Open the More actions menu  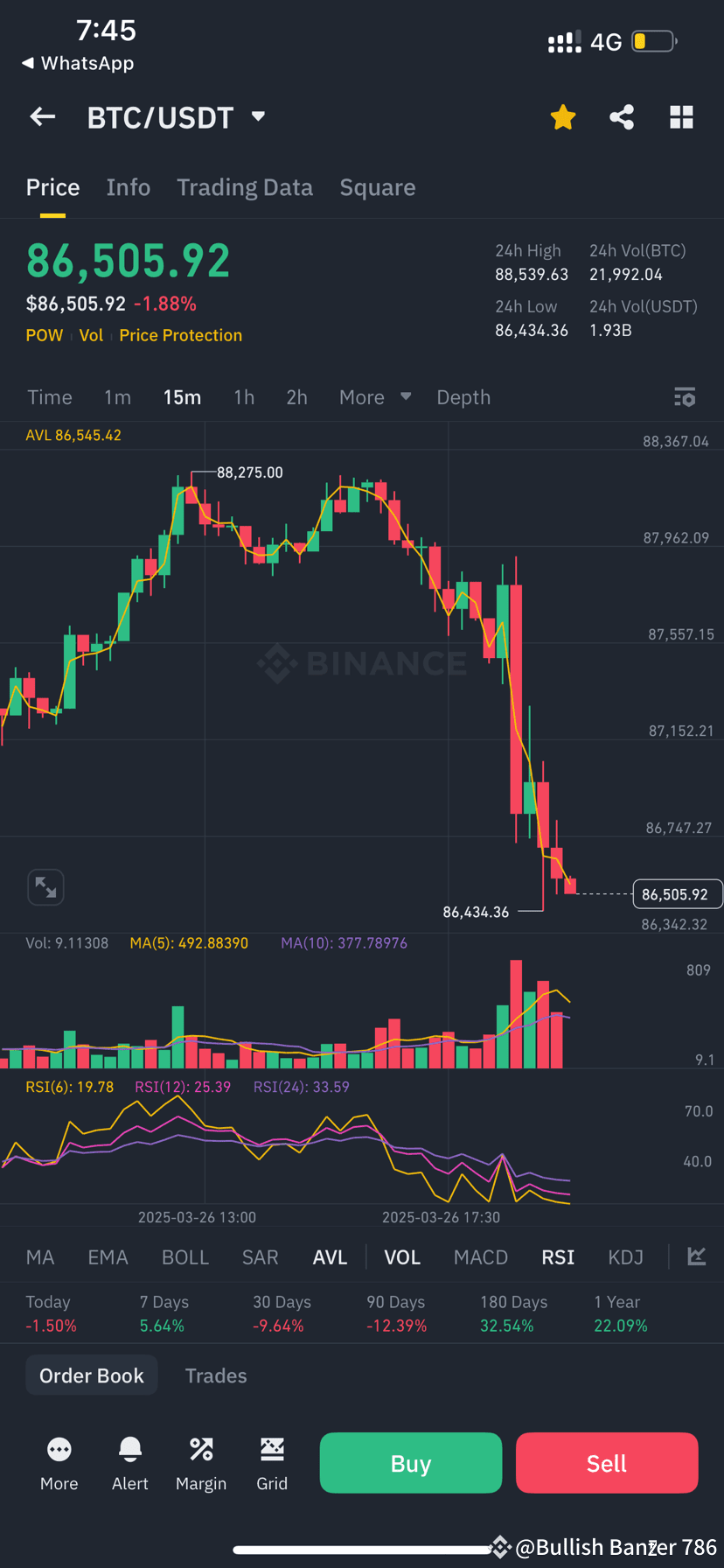59,1463
